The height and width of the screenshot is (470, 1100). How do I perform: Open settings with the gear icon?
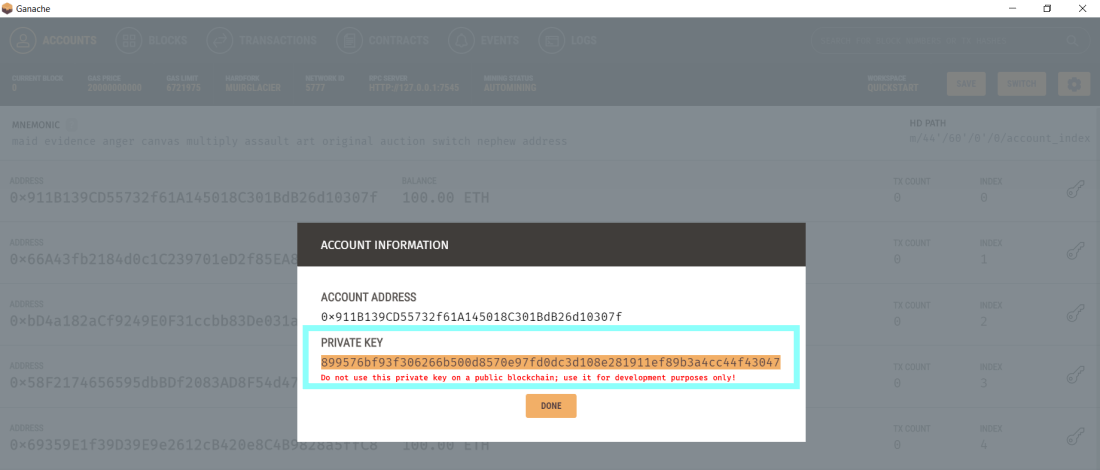click(x=1074, y=84)
